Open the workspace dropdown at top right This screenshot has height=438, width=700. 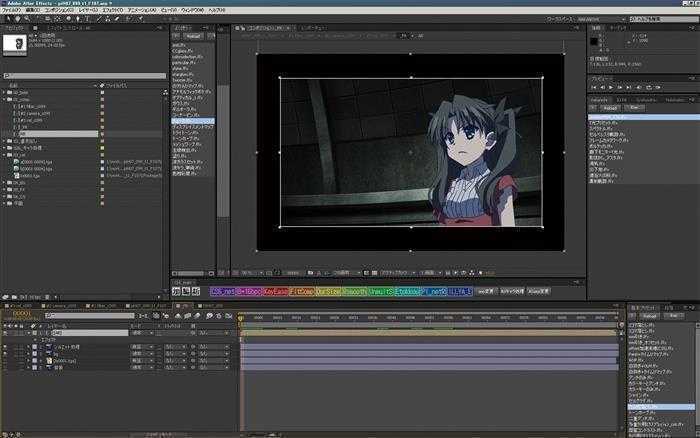tap(601, 20)
